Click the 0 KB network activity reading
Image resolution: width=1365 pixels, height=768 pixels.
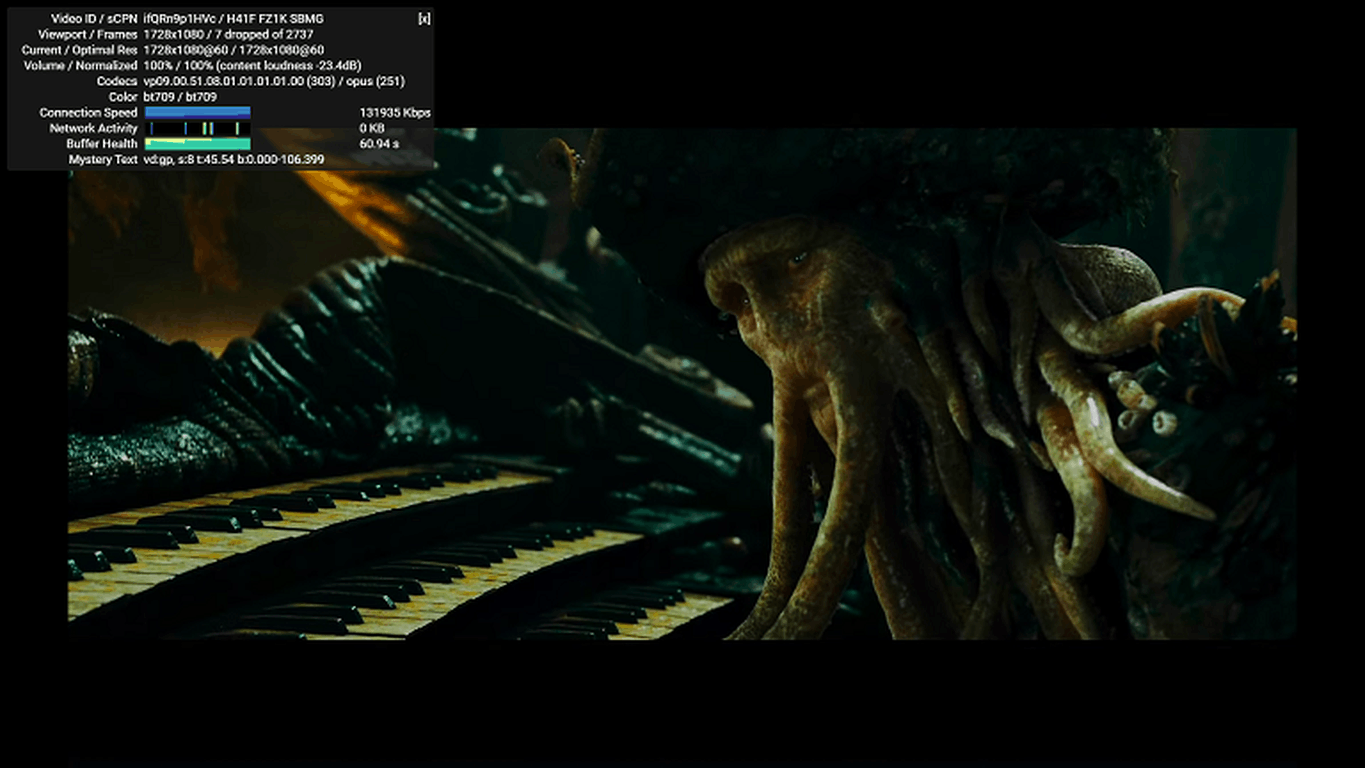coord(372,129)
